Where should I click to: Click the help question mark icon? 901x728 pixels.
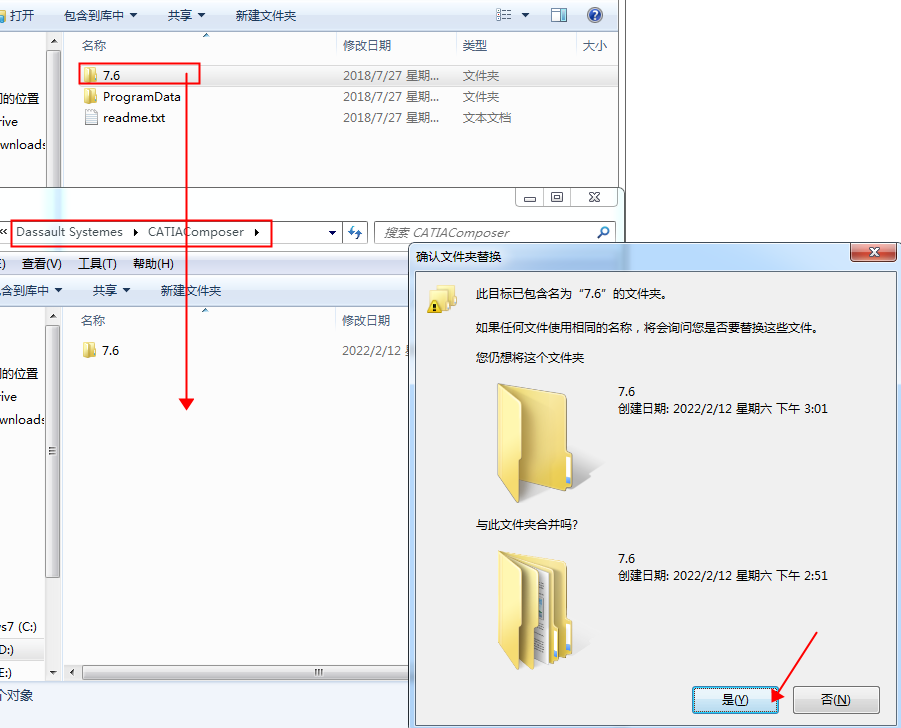pos(595,15)
